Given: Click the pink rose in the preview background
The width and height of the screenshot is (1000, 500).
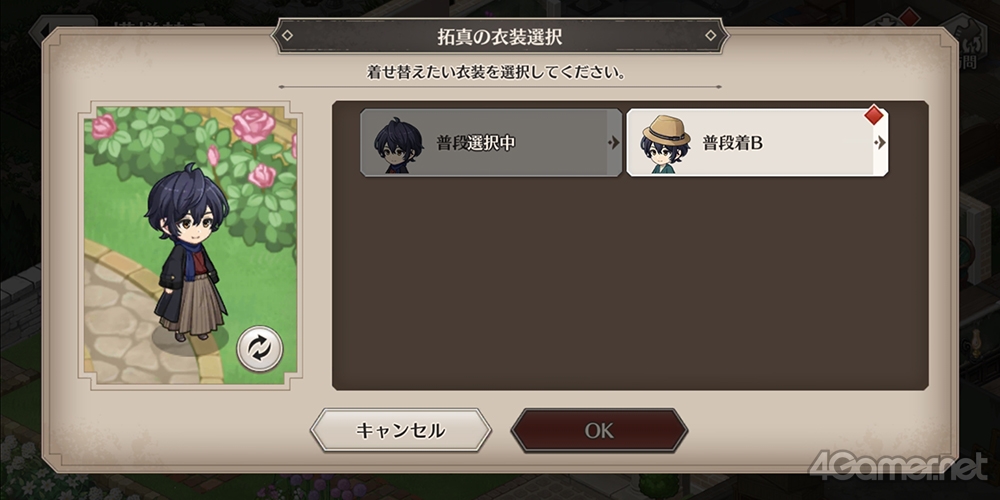Looking at the screenshot, I should tap(253, 125).
